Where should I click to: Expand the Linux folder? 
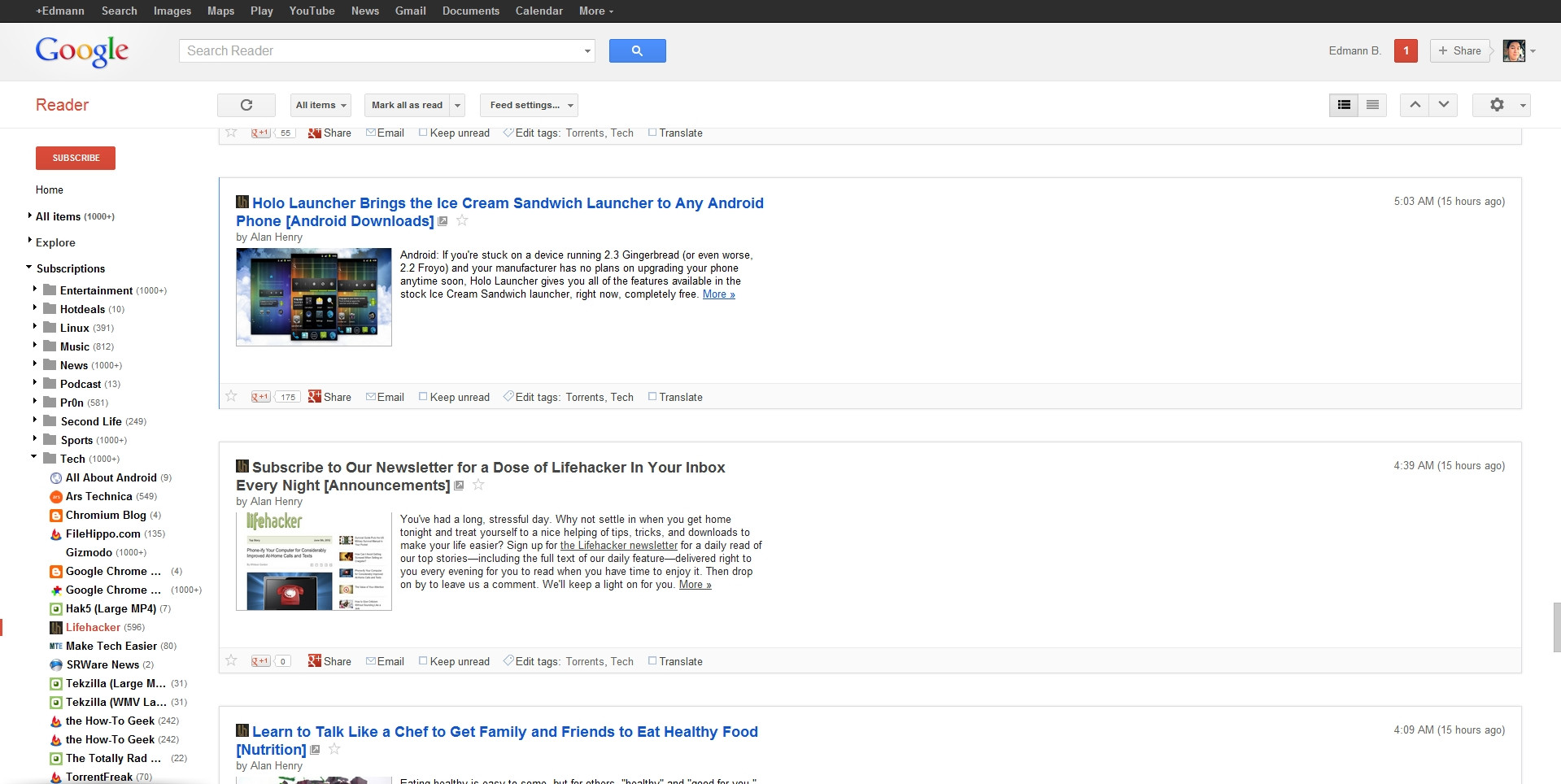(35, 326)
